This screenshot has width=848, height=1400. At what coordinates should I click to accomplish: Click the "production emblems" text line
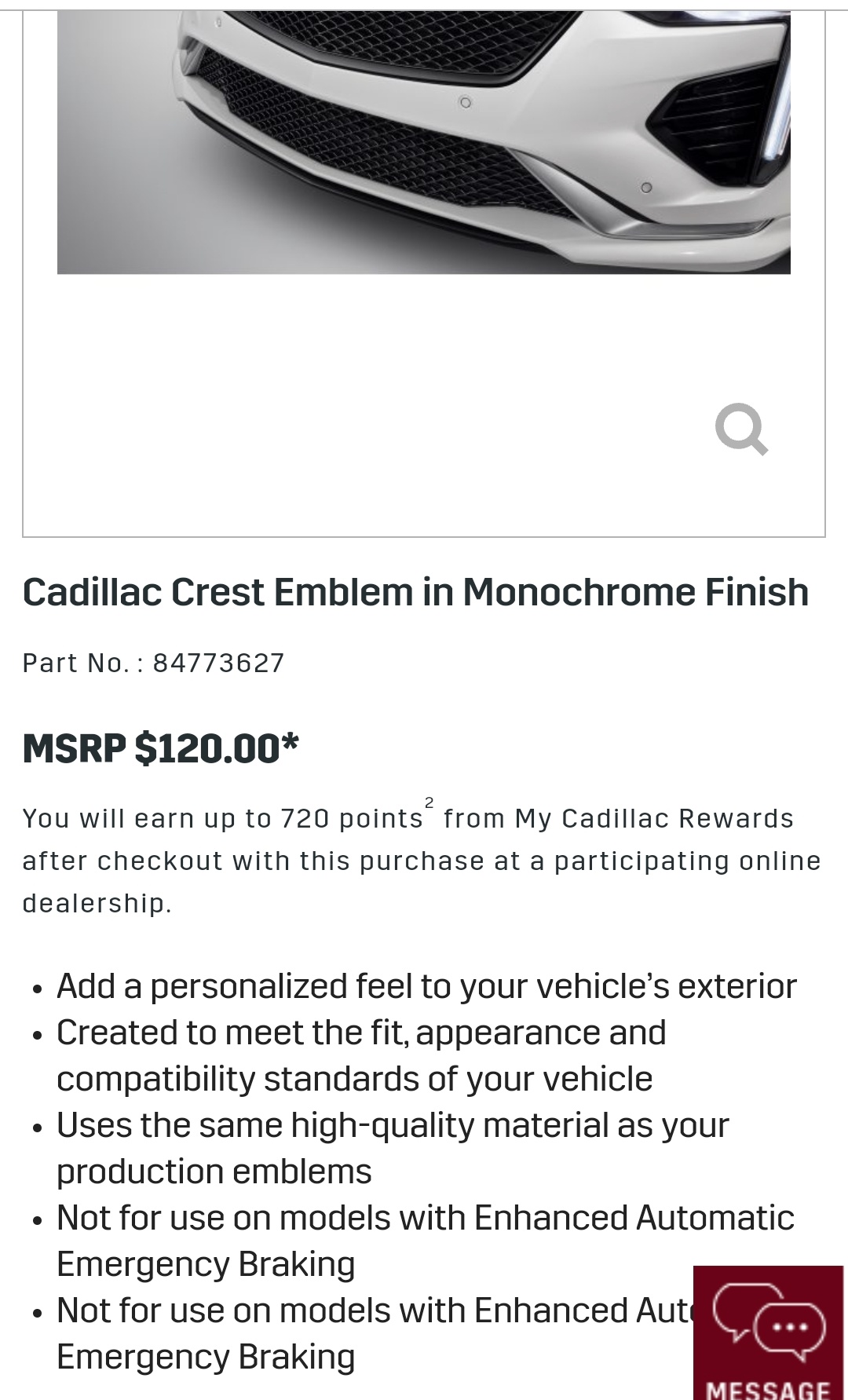pos(214,1172)
